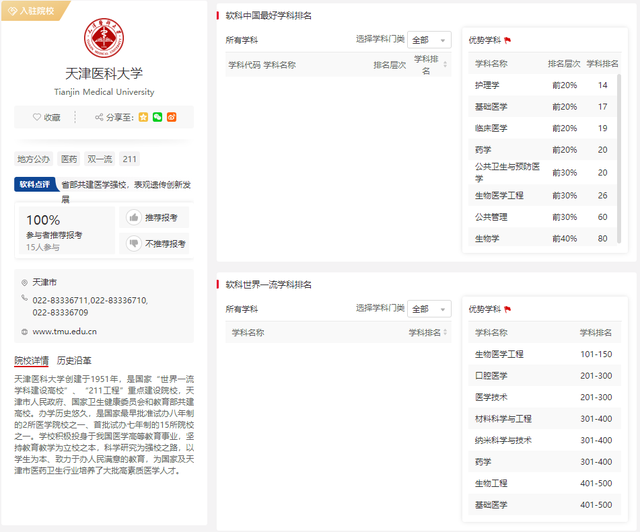Switch to the 历史沿革 tab
Image resolution: width=640 pixels, height=532 pixels.
74,361
